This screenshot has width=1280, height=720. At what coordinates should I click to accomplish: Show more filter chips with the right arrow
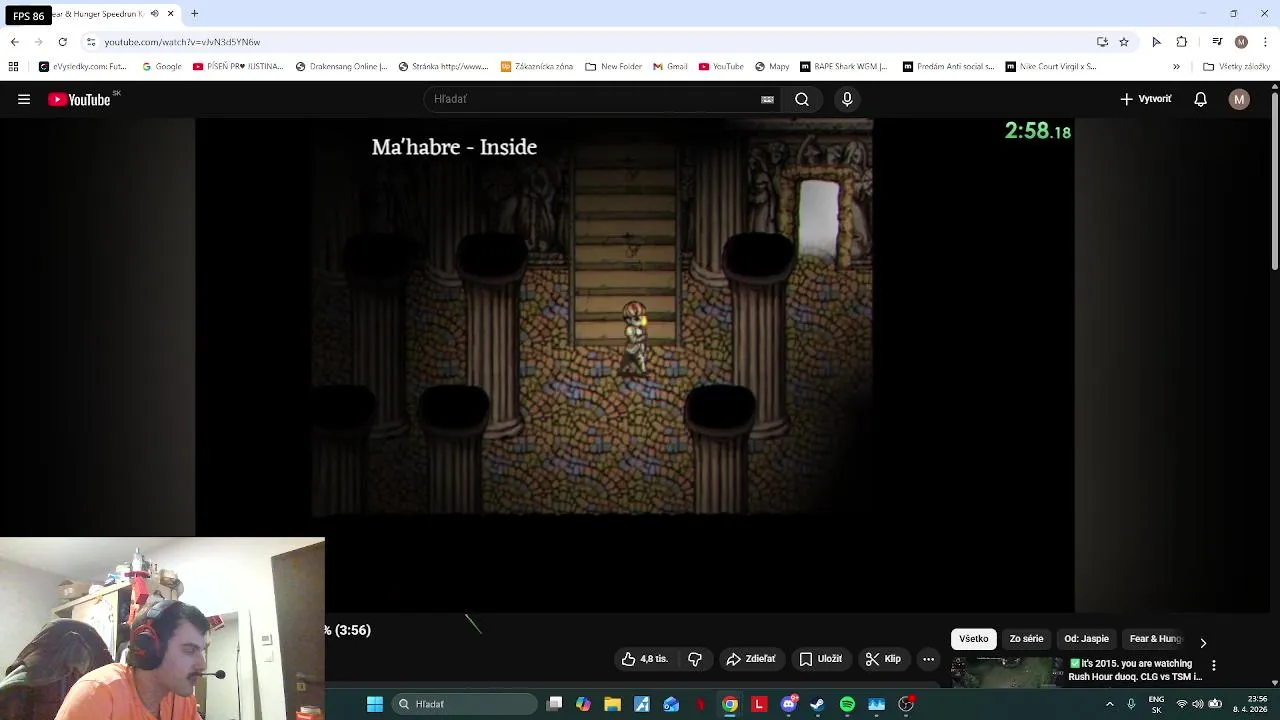coord(1203,642)
